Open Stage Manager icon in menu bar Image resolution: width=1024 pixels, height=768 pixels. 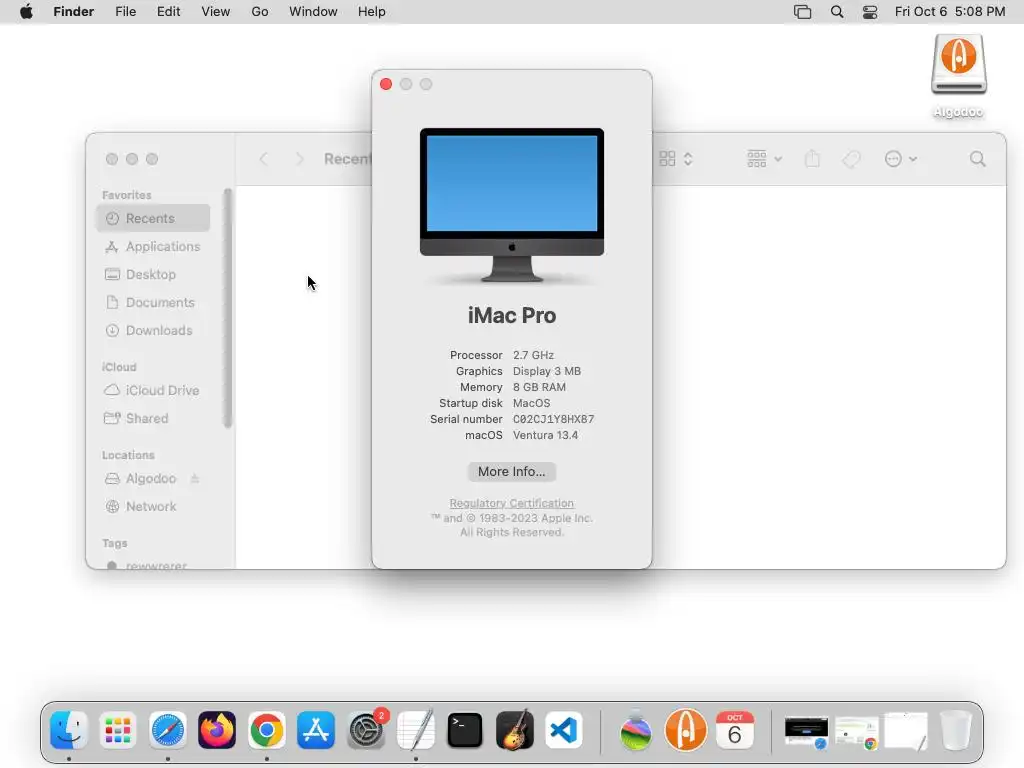click(803, 12)
